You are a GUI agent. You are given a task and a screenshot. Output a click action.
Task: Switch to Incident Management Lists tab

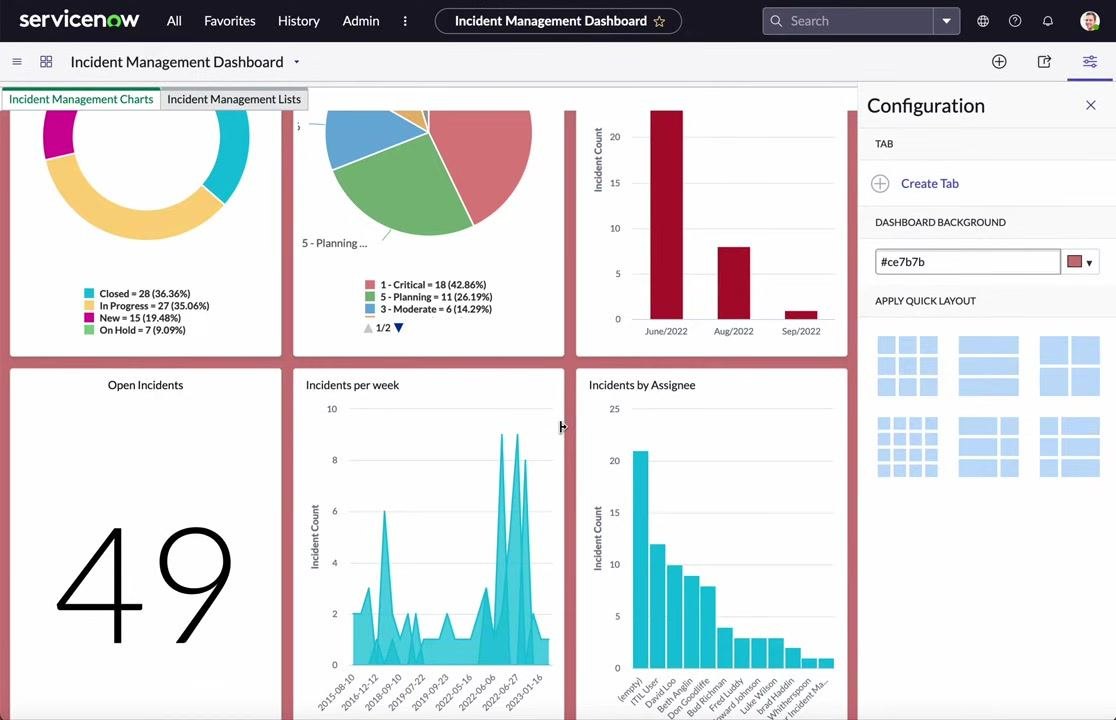(234, 100)
